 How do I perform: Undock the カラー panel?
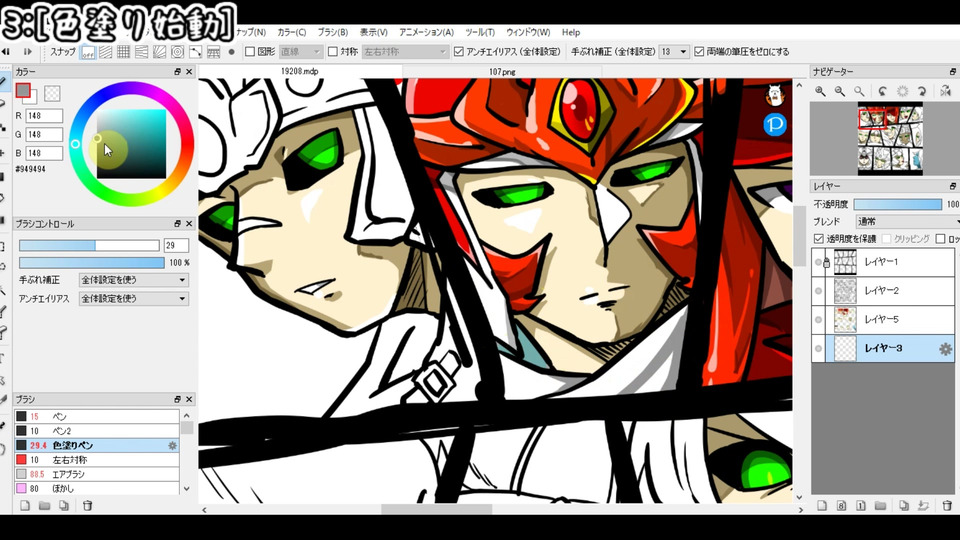coord(177,72)
